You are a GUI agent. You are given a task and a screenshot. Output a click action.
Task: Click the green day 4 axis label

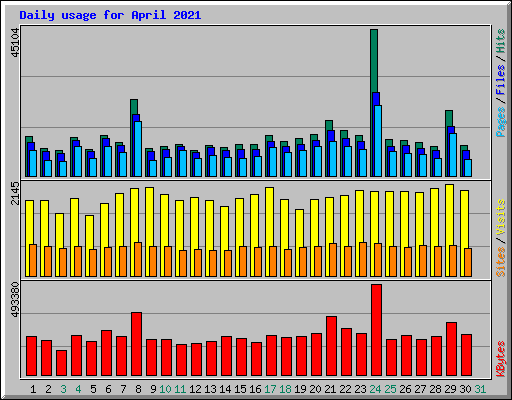78,389
